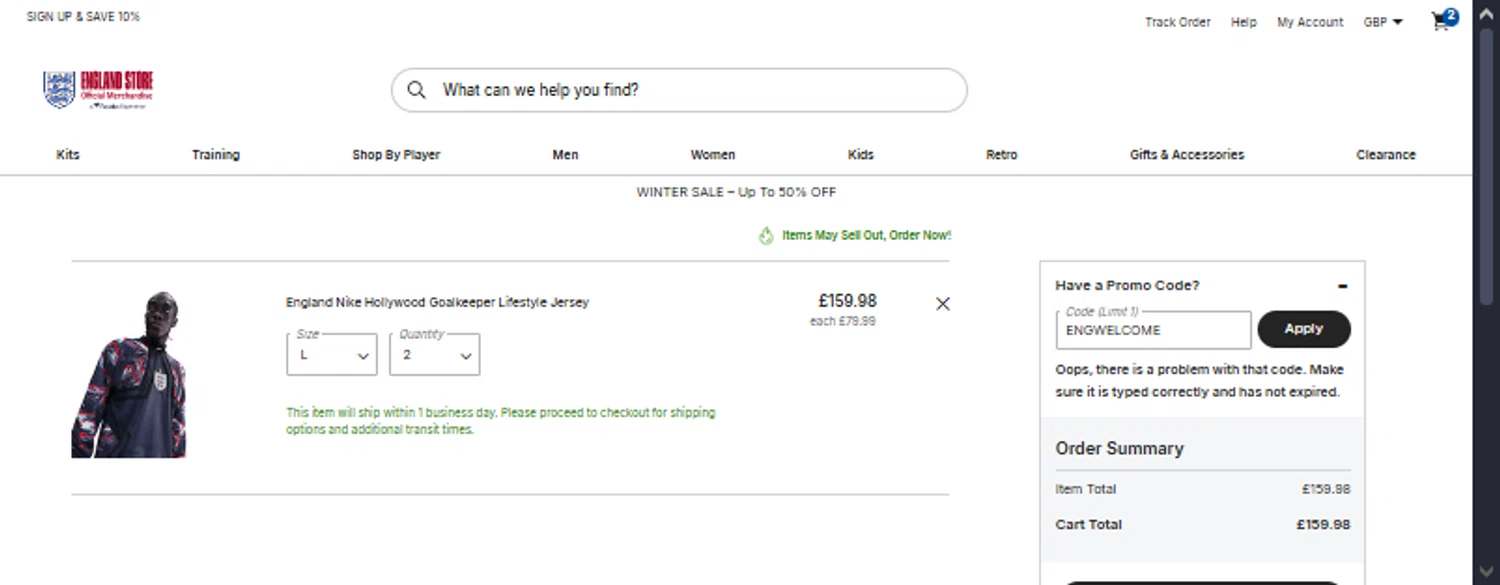Image resolution: width=1500 pixels, height=585 pixels.
Task: Remove the jersey with the X icon
Action: coord(942,304)
